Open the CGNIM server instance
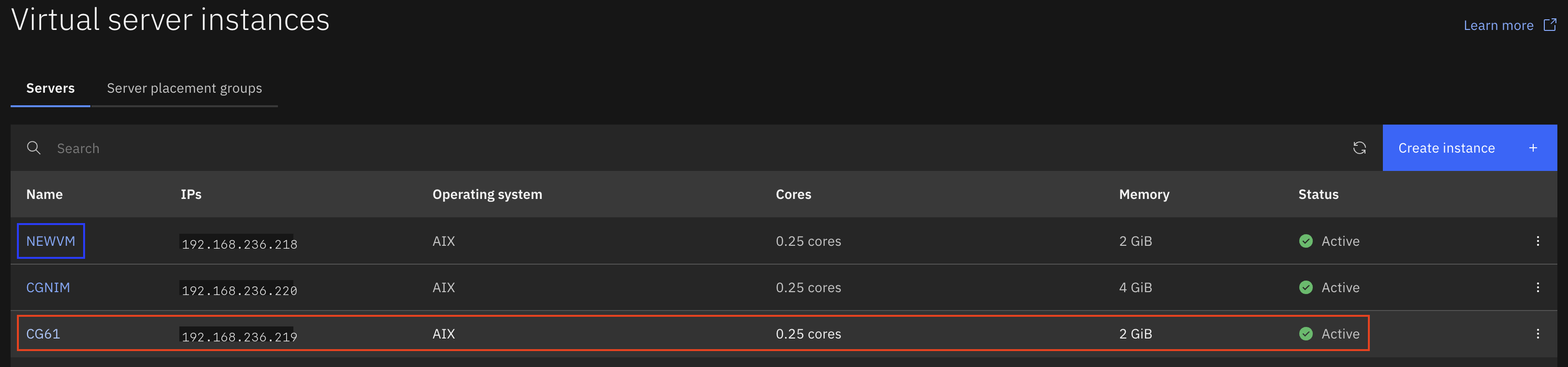 (48, 287)
